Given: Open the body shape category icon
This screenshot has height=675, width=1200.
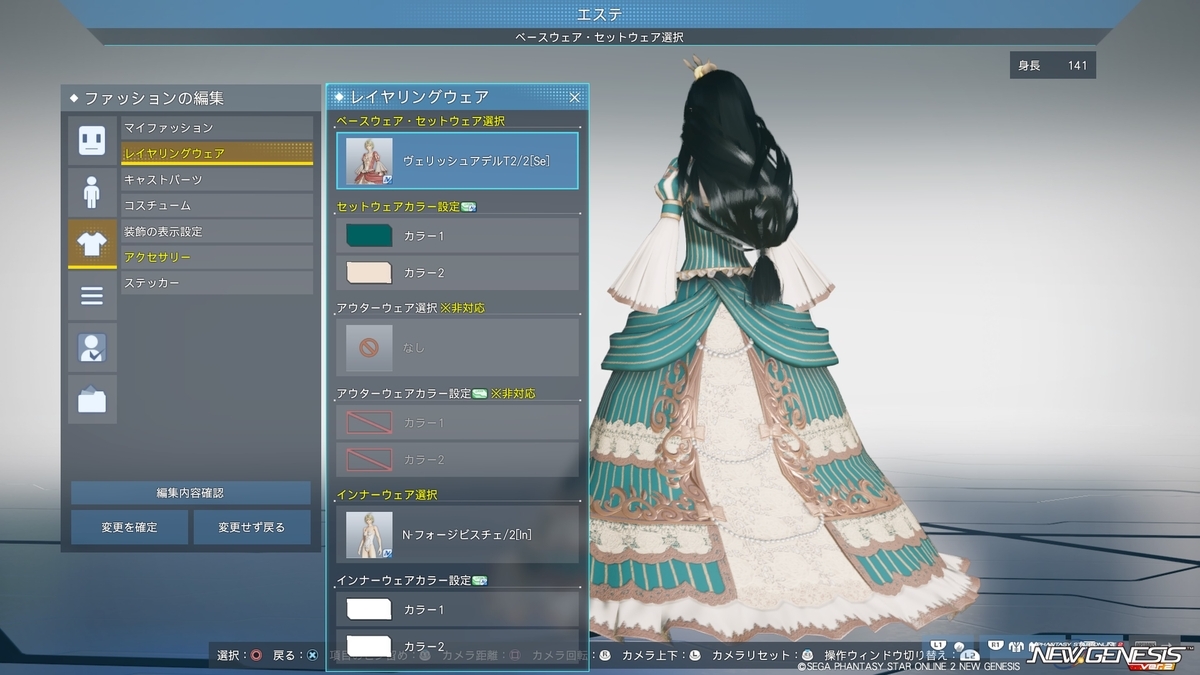Looking at the screenshot, I should tap(92, 192).
